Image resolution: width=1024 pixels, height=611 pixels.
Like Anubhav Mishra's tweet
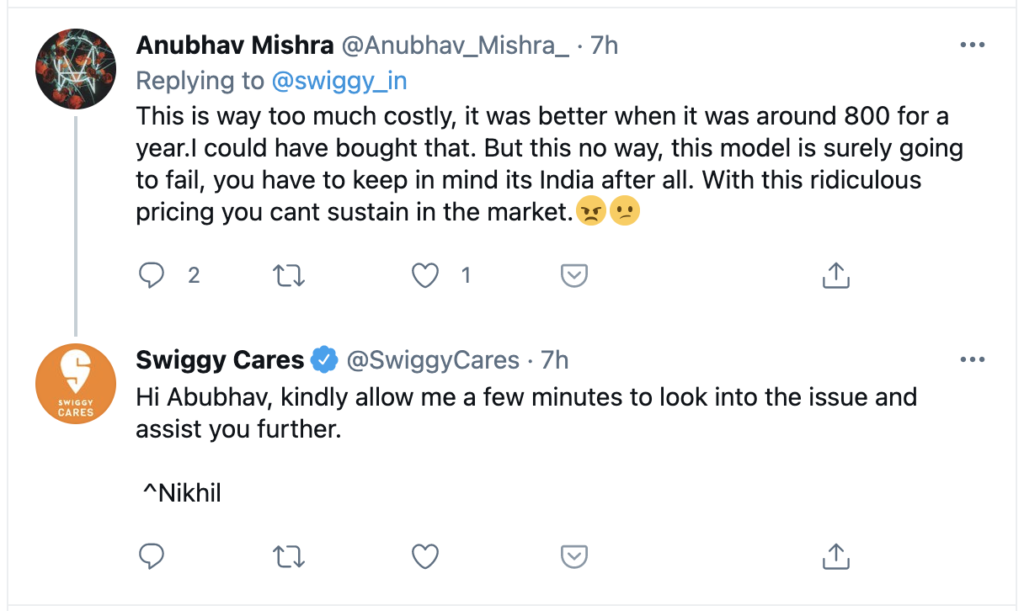[426, 275]
